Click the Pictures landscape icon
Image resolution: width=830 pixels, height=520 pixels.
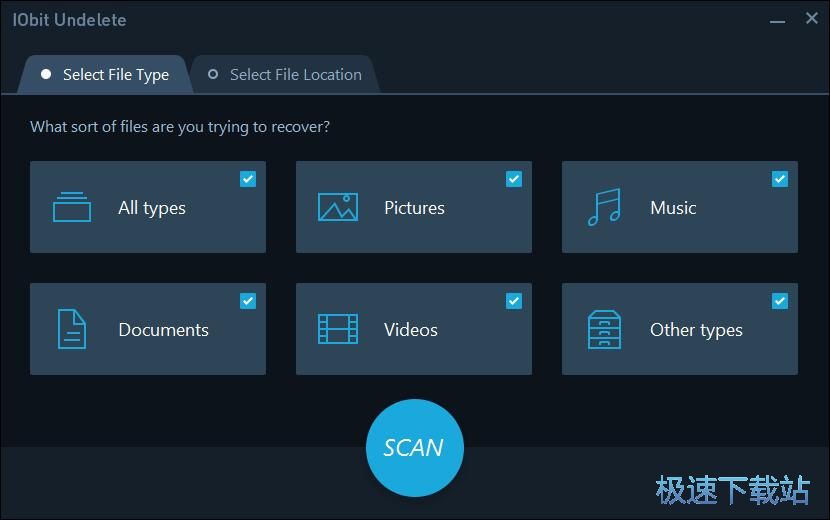[x=338, y=207]
